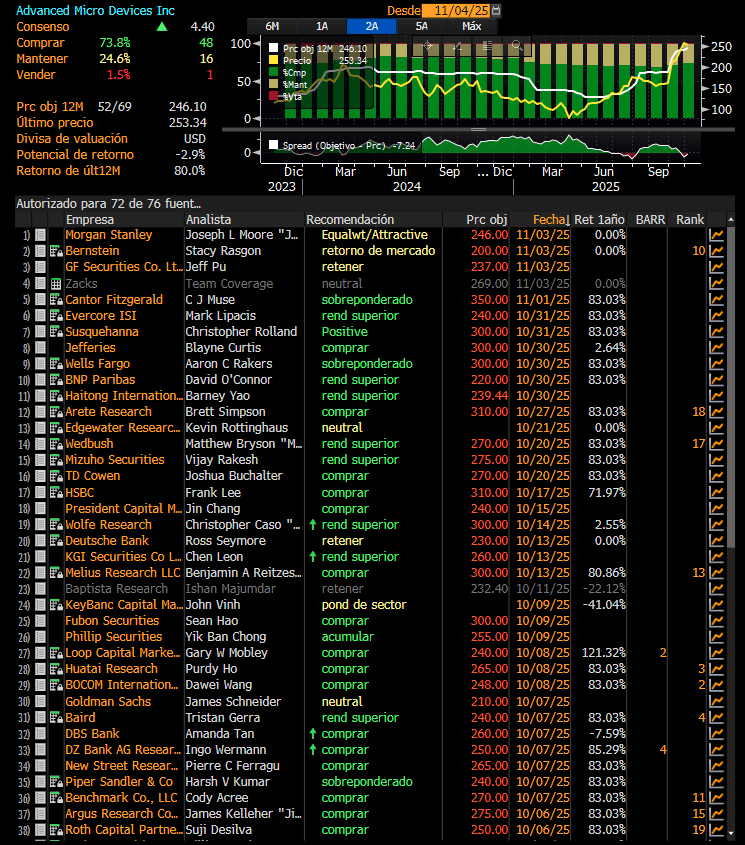
Task: Open the report icon beside Piper Sandler
Action: 56,782
